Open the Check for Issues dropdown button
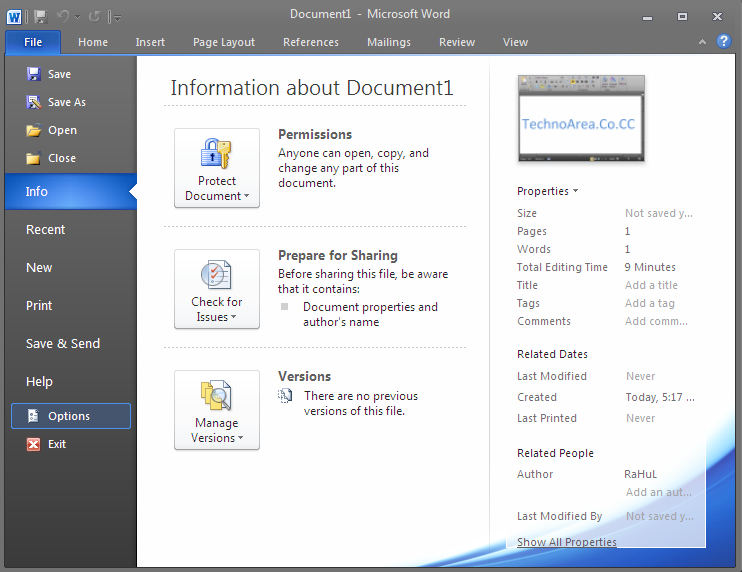Viewport: 742px width, 572px height. [217, 289]
